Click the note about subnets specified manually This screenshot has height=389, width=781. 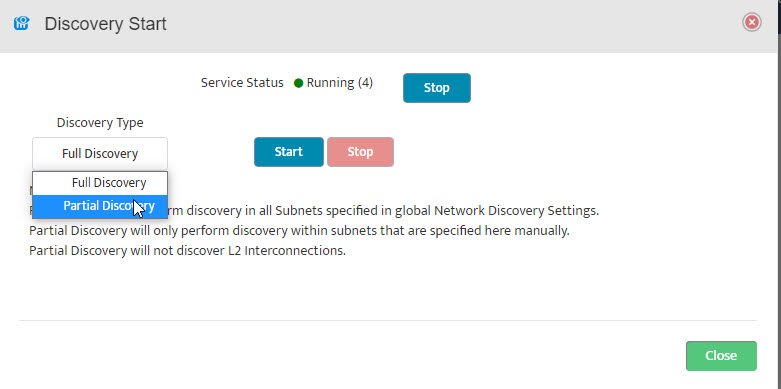[x=299, y=231]
